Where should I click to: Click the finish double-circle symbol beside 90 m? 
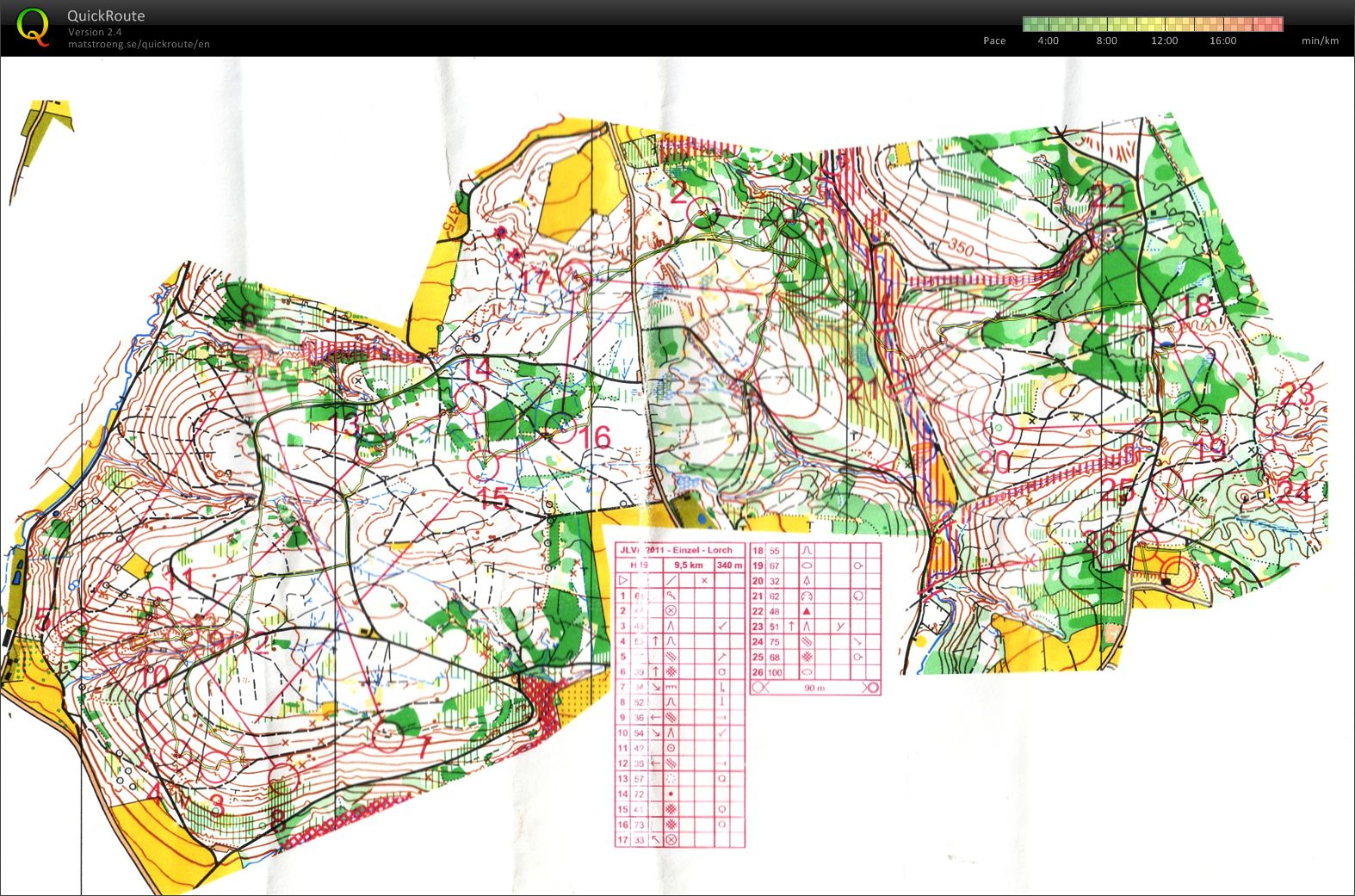coord(870,688)
